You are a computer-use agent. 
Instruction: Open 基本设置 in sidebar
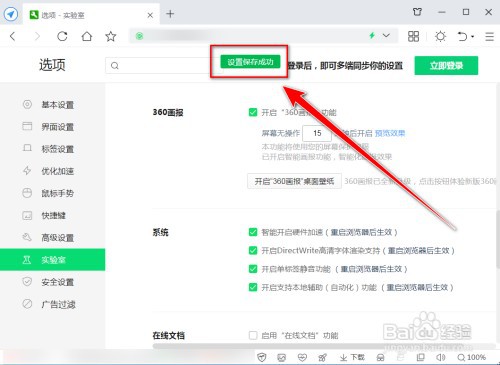click(x=52, y=105)
